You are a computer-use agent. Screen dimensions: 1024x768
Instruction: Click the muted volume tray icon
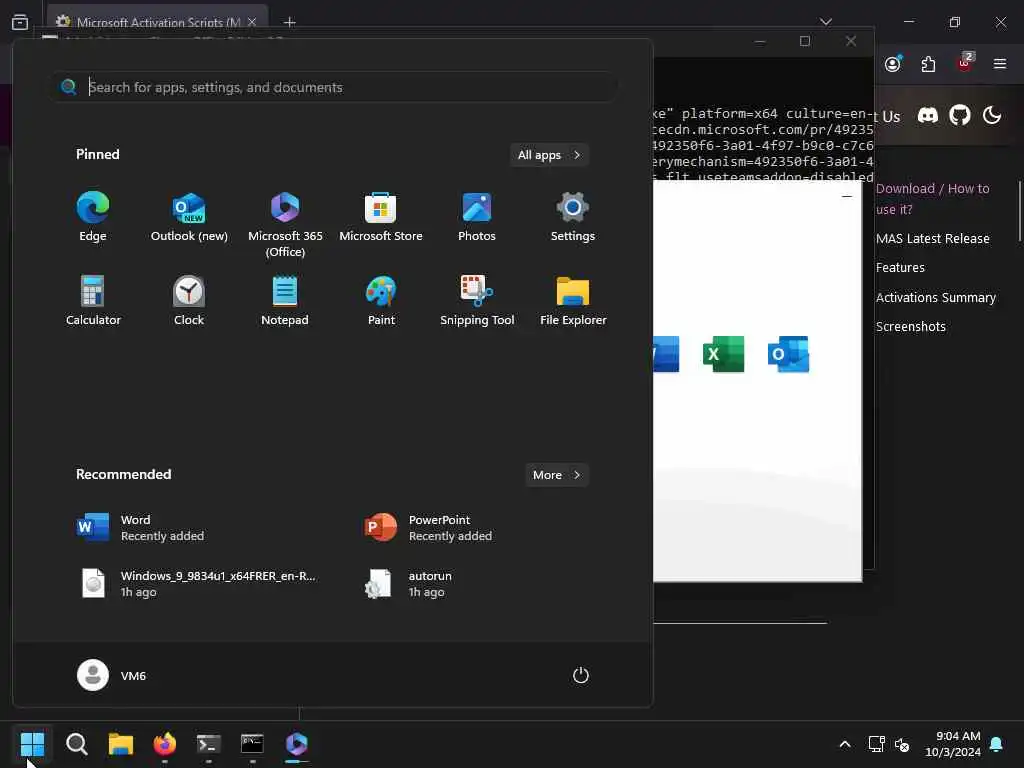tap(902, 744)
